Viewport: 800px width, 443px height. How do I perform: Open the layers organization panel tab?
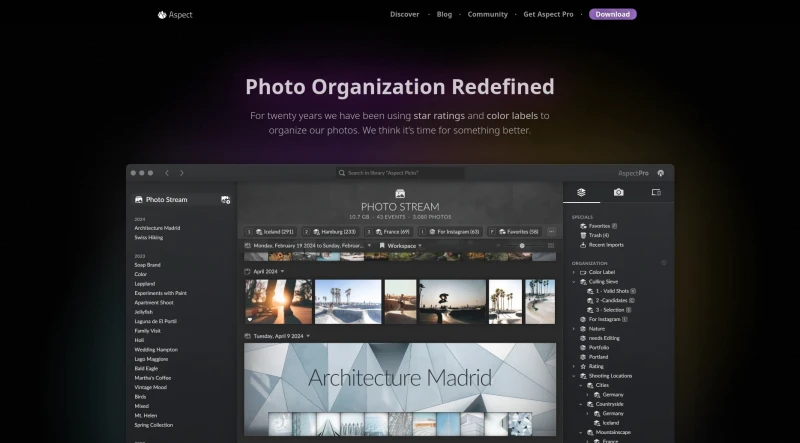tap(581, 192)
